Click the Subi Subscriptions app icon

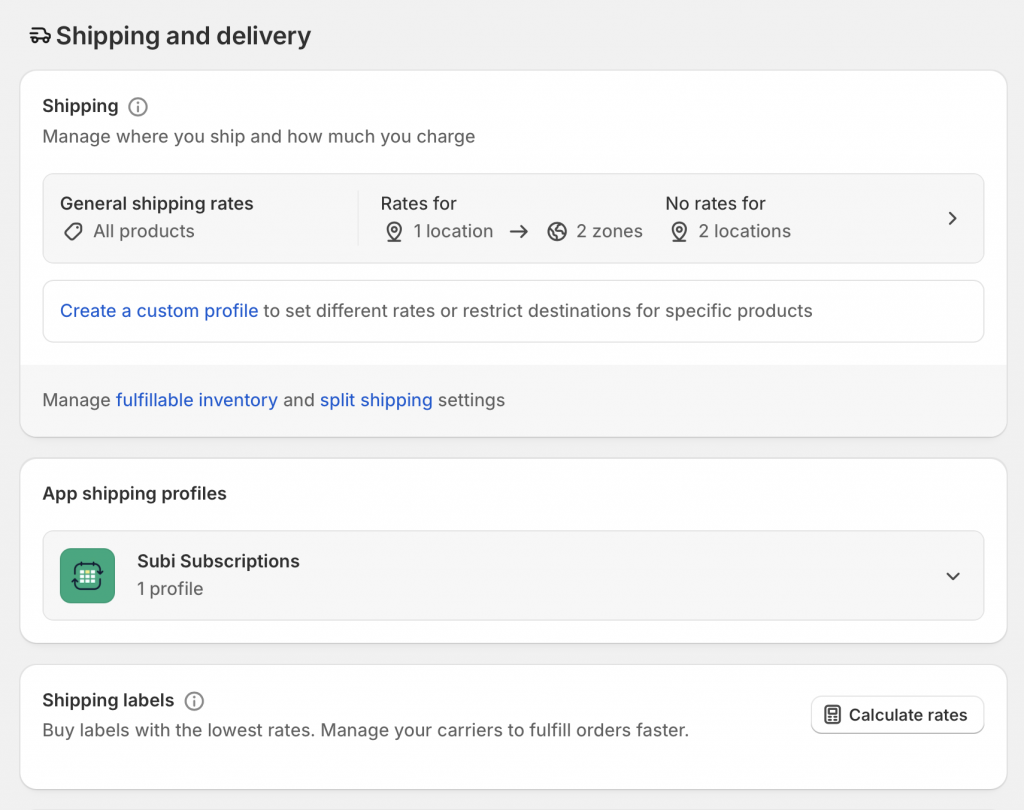click(x=87, y=576)
